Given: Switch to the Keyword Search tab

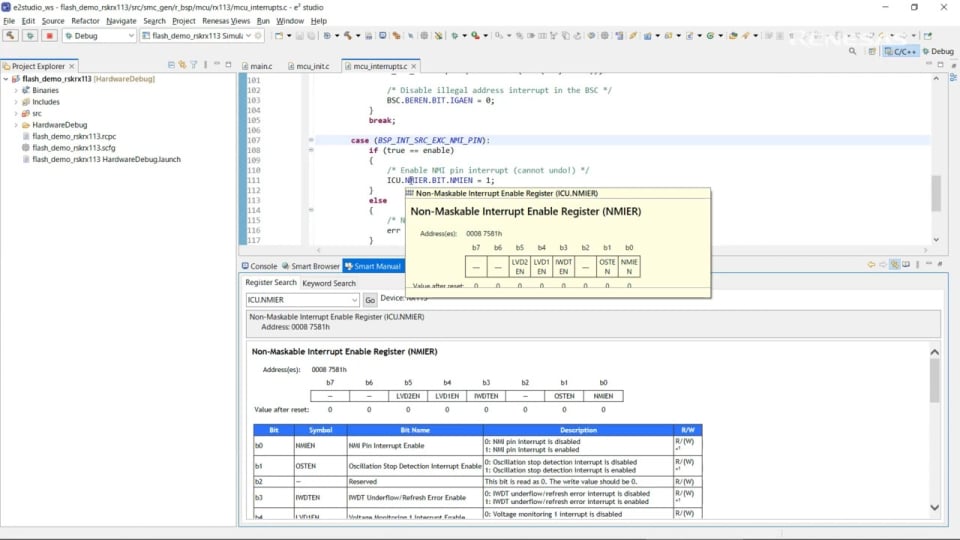Looking at the screenshot, I should pyautogui.click(x=329, y=283).
